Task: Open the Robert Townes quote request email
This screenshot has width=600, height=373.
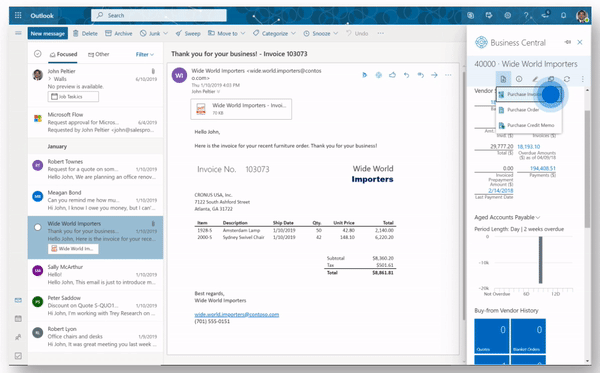Action: pyautogui.click(x=95, y=169)
